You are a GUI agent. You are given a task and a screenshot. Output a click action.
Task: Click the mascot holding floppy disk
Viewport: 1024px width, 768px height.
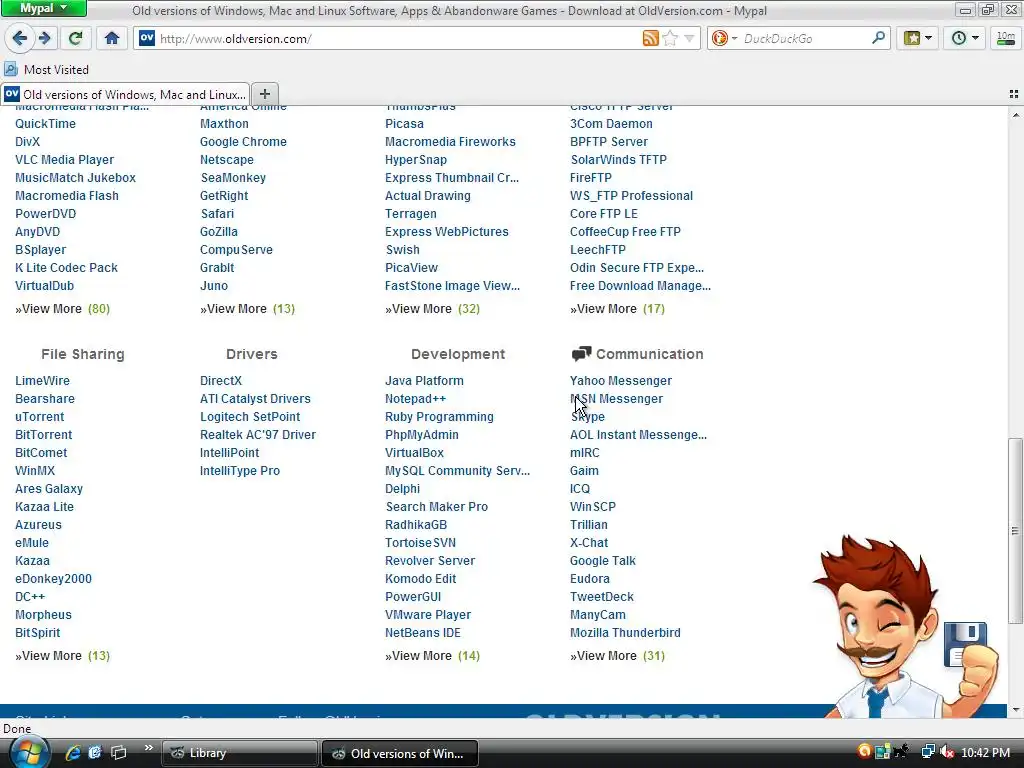(x=904, y=627)
